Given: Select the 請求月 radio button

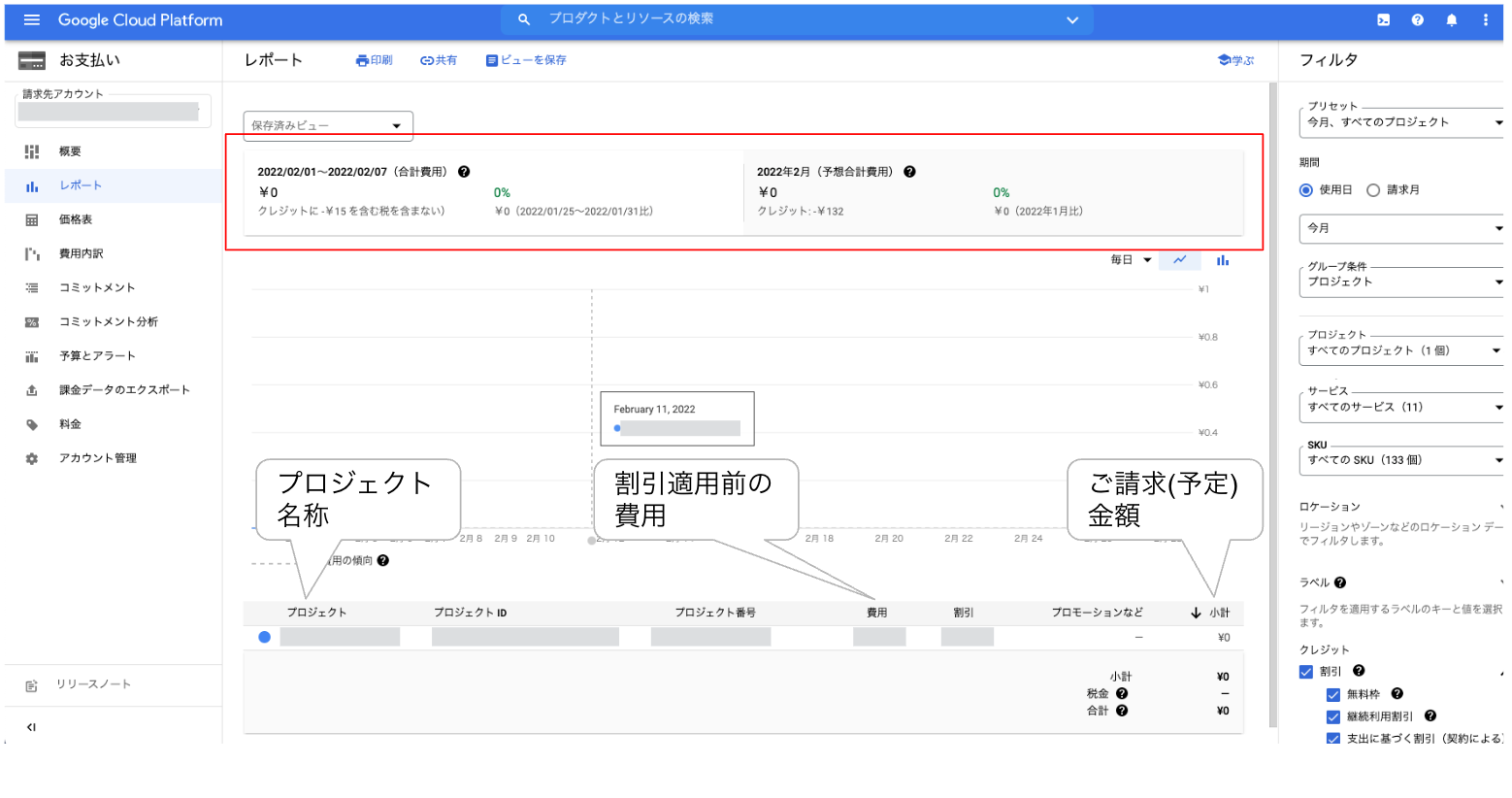Looking at the screenshot, I should point(1373,190).
